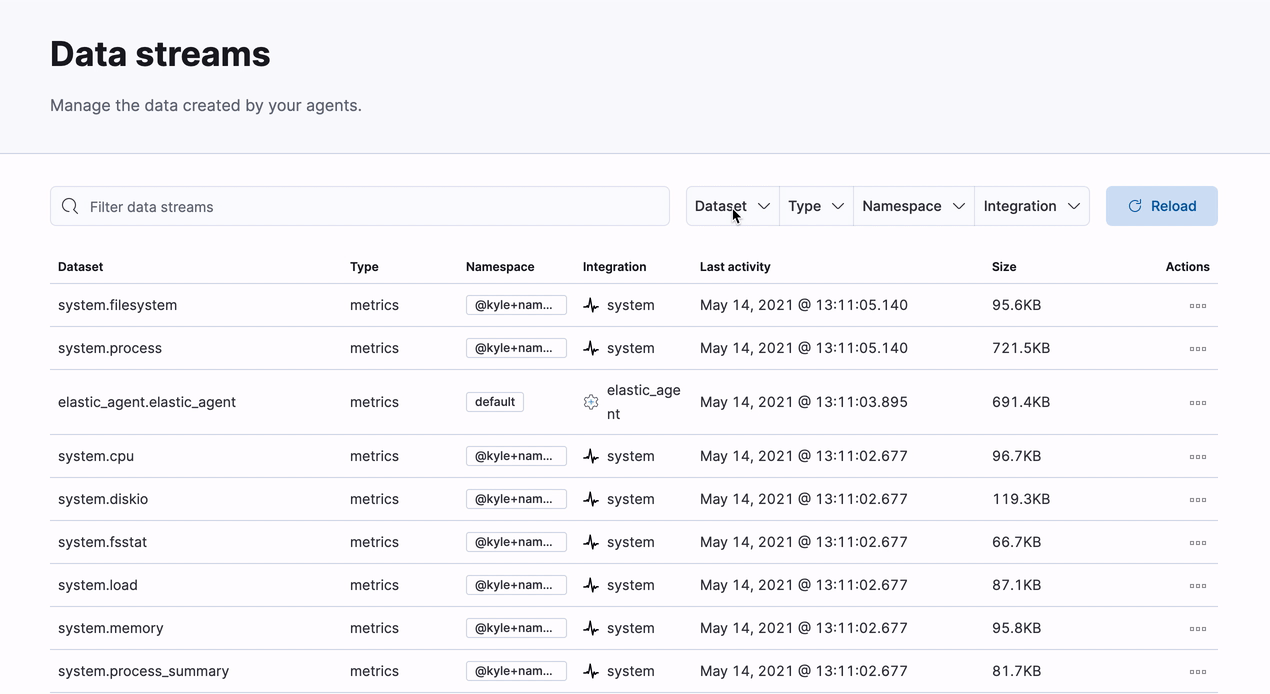This screenshot has width=1270, height=694.
Task: Select the default namespace badge
Action: click(494, 401)
